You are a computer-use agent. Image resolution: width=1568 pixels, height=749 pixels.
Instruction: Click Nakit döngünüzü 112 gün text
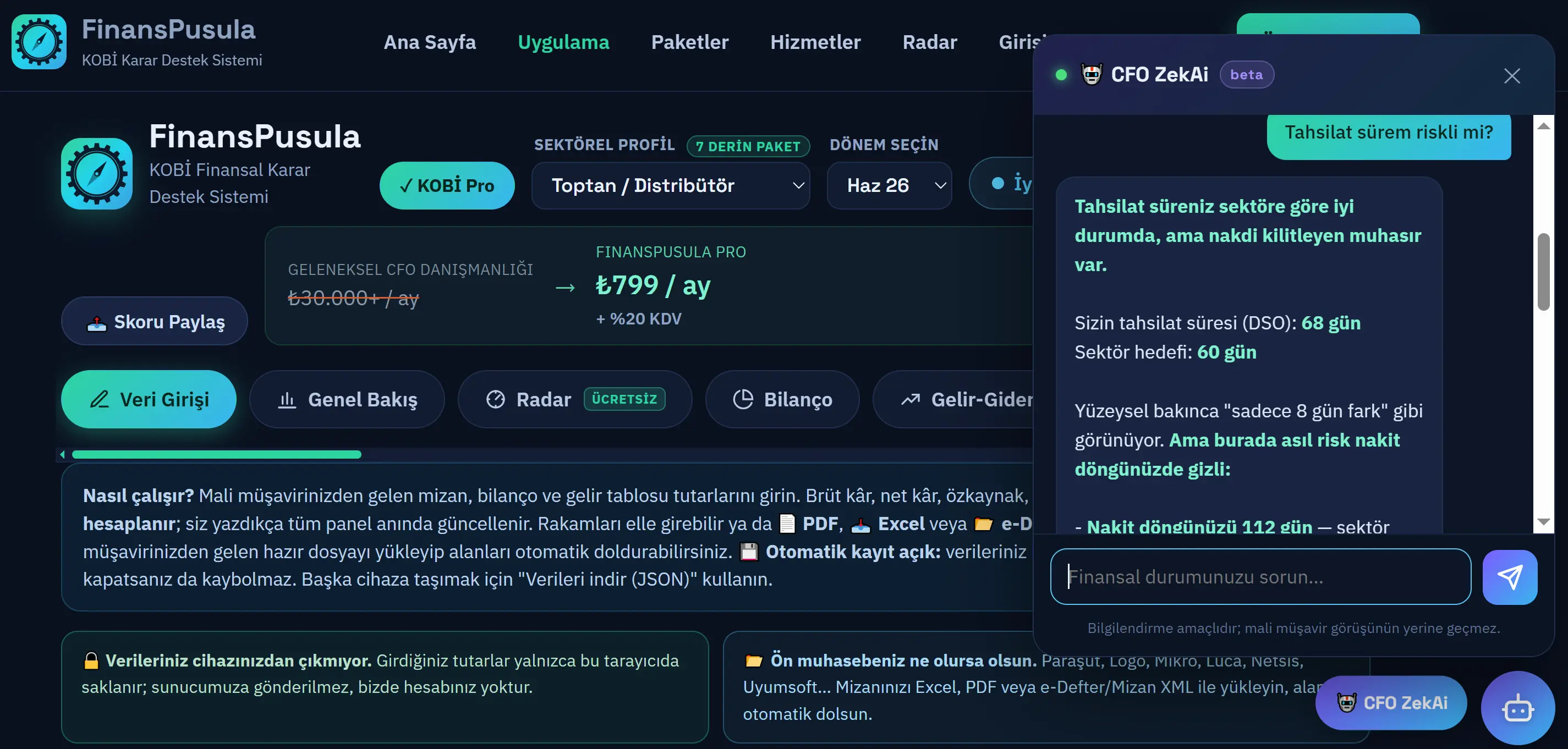click(x=1199, y=526)
